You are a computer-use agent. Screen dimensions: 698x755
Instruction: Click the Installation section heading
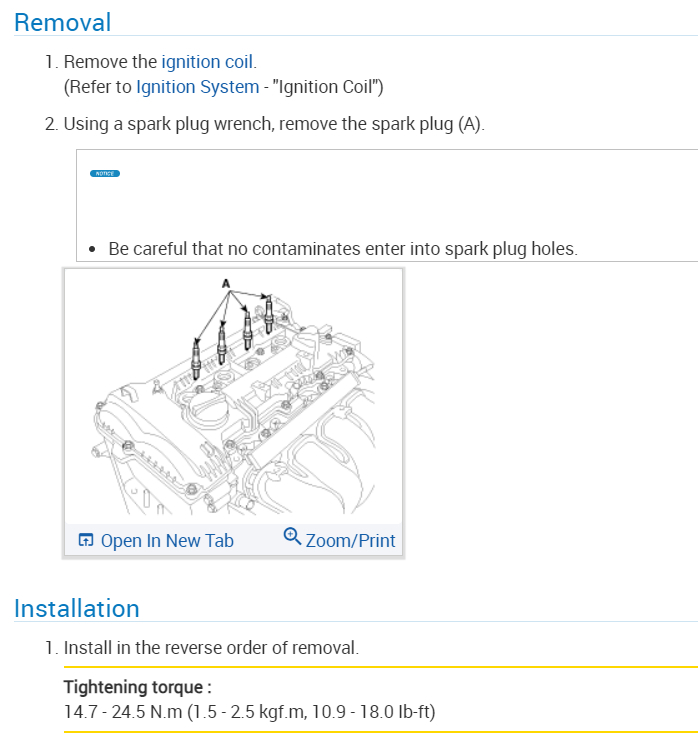[77, 608]
